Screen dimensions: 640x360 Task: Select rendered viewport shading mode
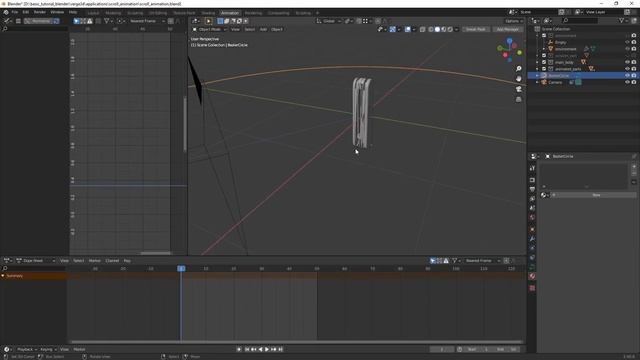[450, 29]
